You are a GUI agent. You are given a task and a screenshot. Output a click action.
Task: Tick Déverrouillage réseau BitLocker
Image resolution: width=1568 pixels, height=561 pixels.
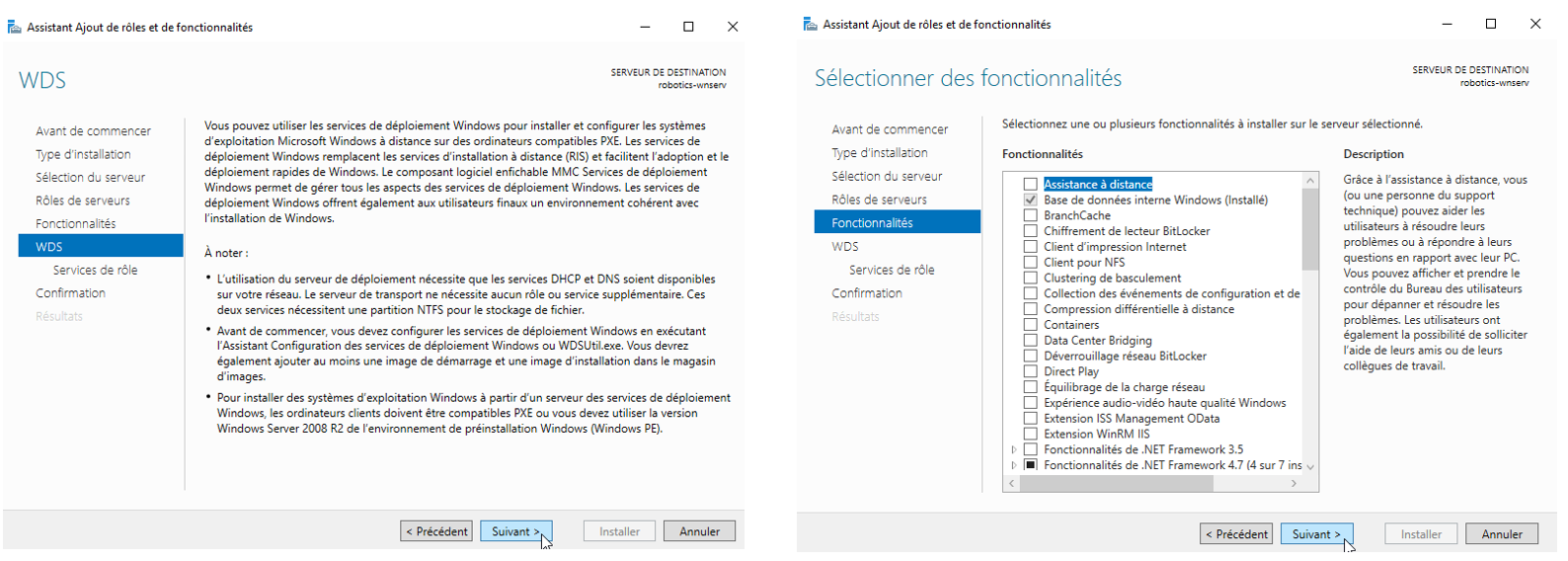pyautogui.click(x=1030, y=357)
